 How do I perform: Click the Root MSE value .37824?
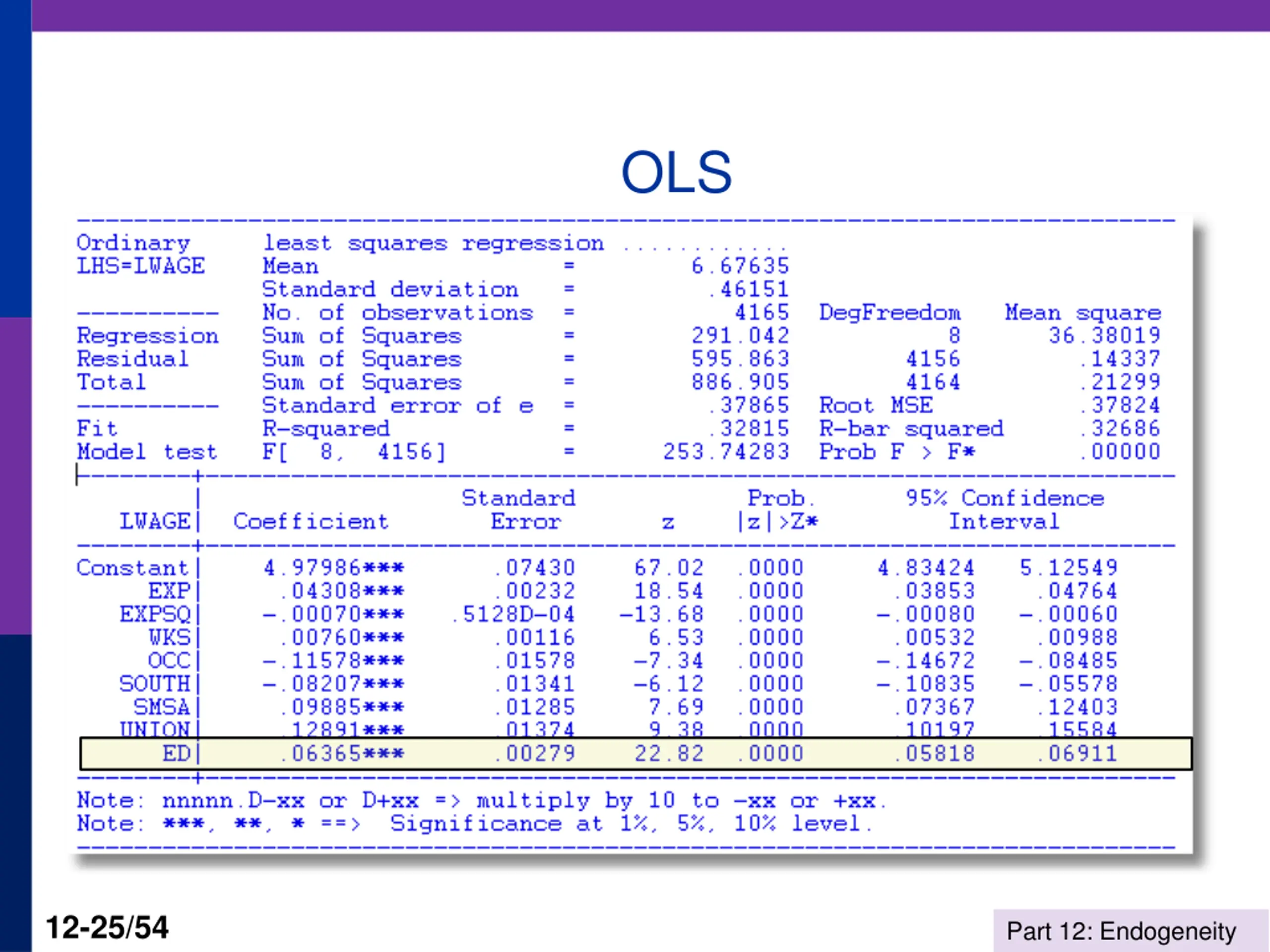click(x=1120, y=406)
